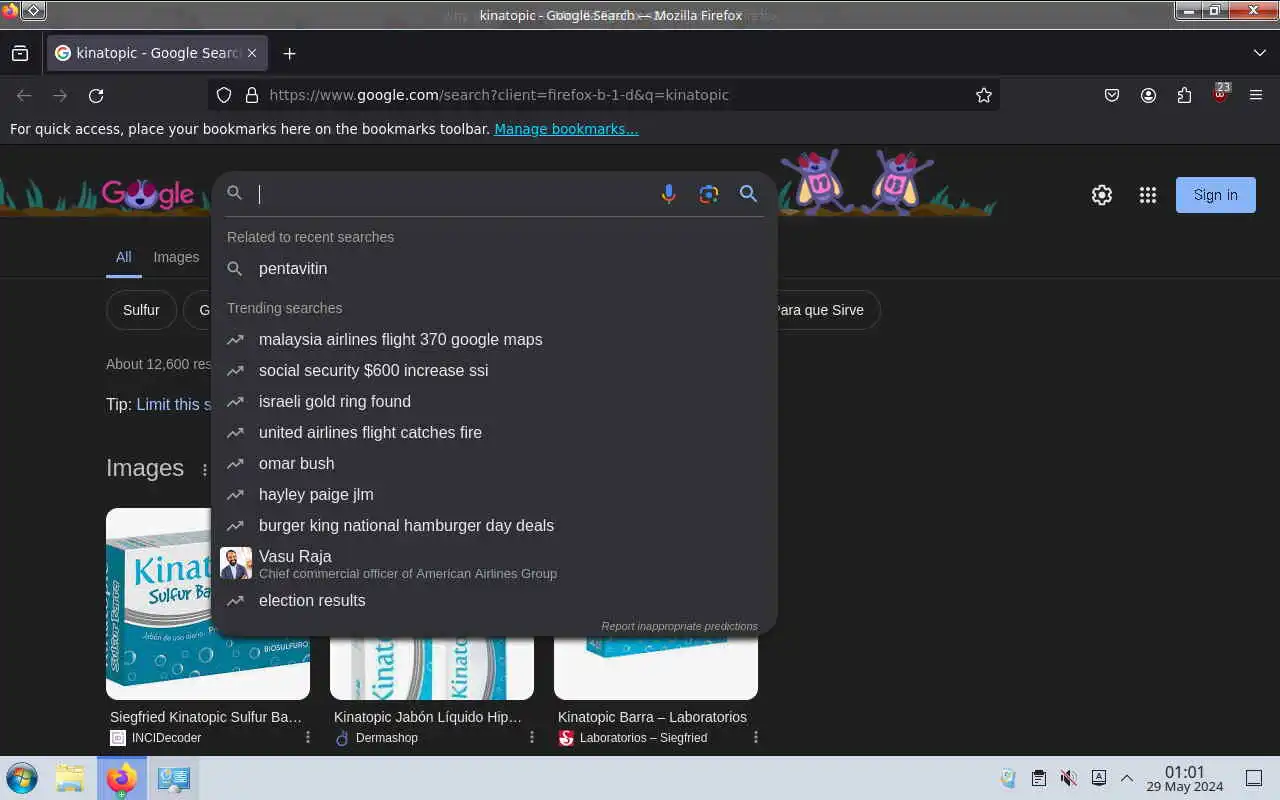
Task: Click the Manage bookmarks link
Action: click(x=566, y=129)
